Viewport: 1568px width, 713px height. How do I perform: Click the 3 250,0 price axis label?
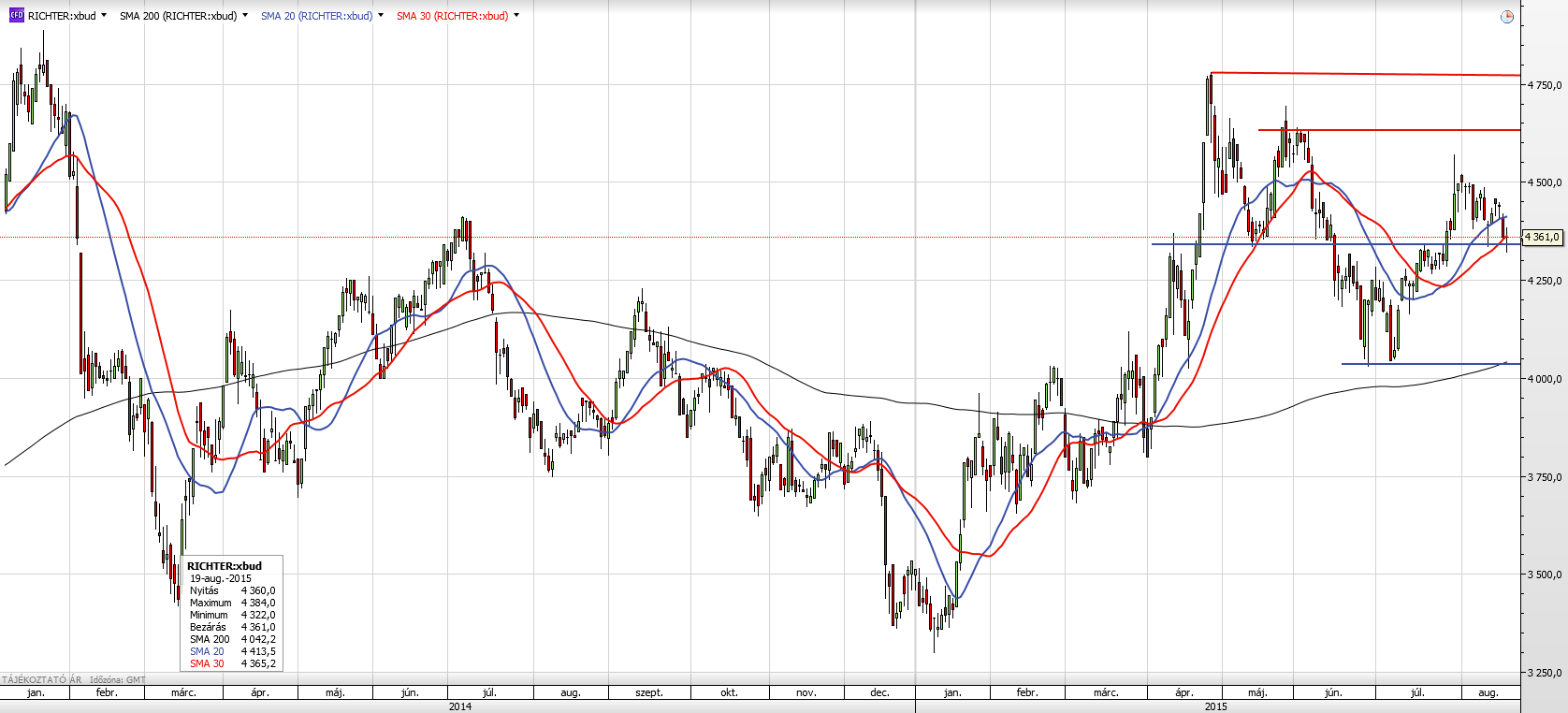[1545, 673]
